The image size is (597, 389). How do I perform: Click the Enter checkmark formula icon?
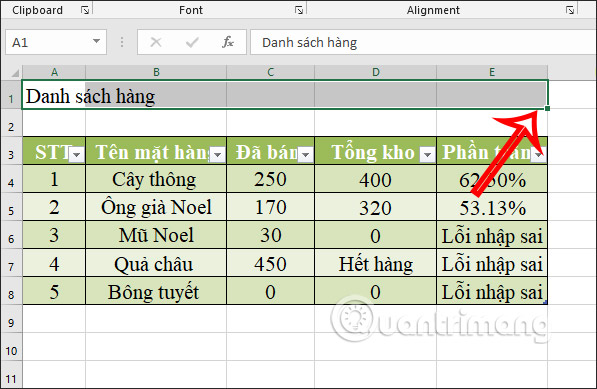[192, 42]
